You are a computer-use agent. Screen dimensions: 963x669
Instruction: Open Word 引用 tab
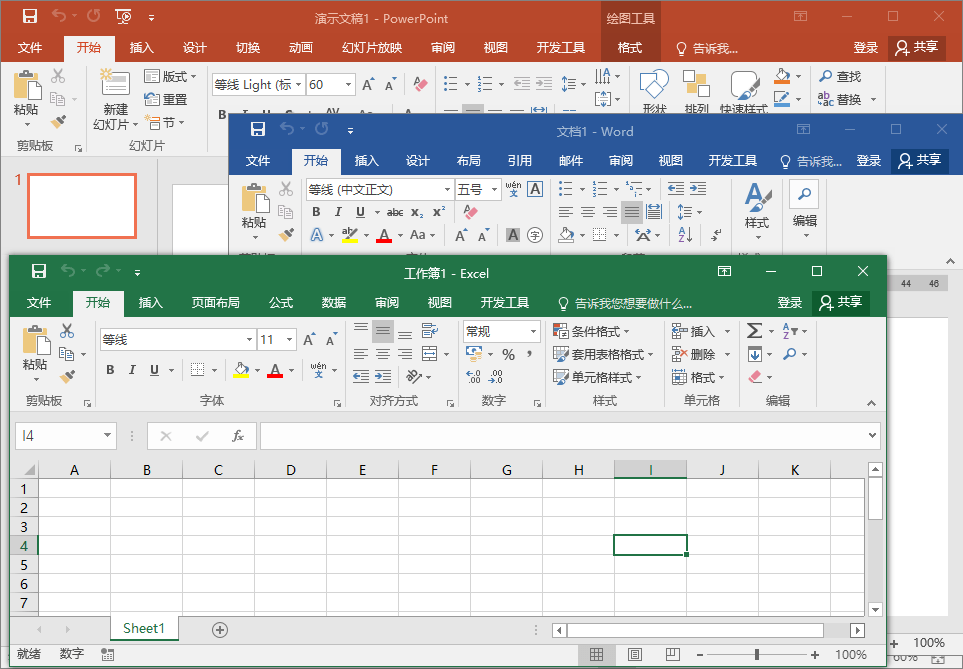(520, 161)
